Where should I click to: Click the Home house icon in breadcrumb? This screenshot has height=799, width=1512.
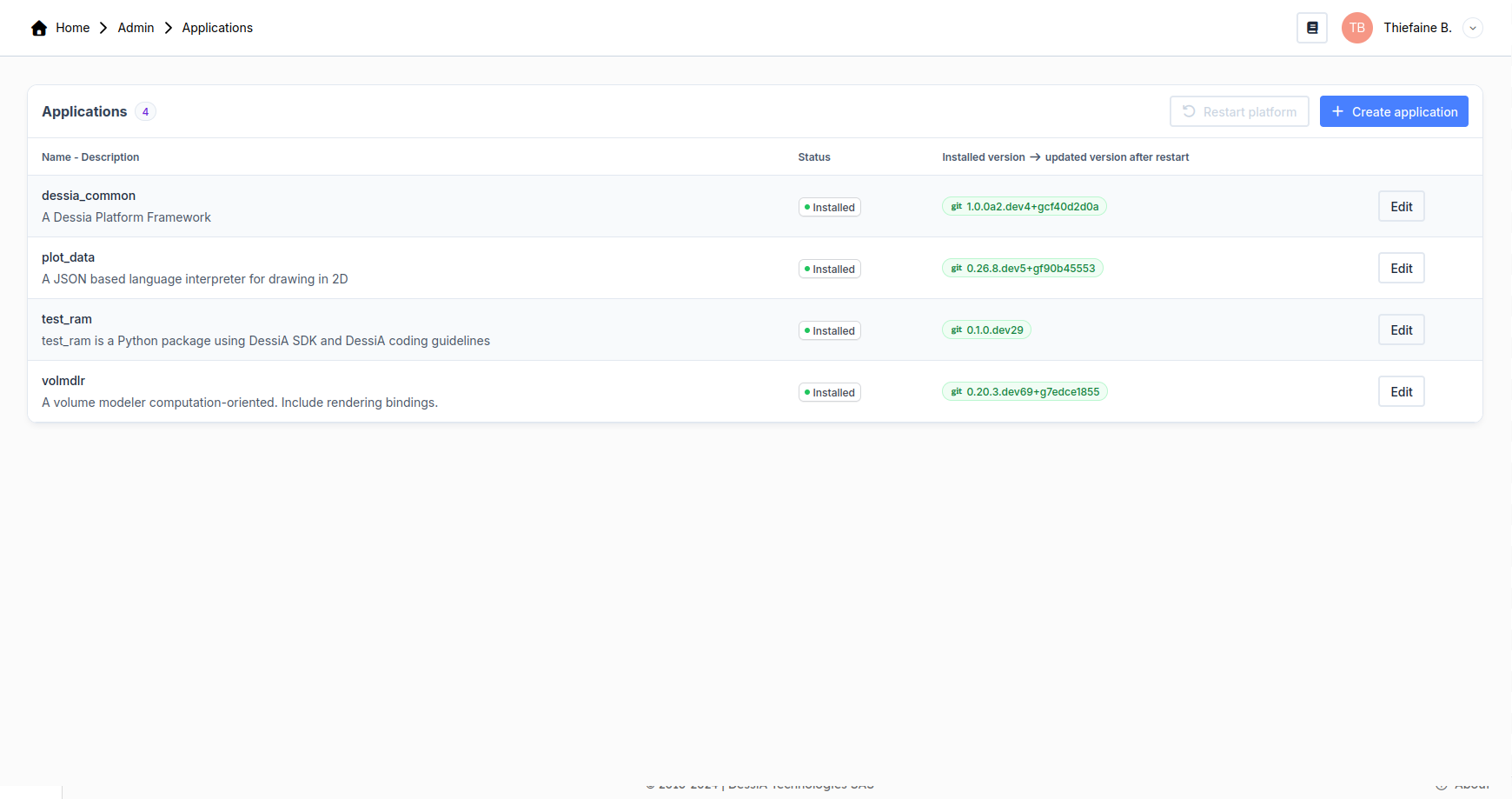coord(39,28)
